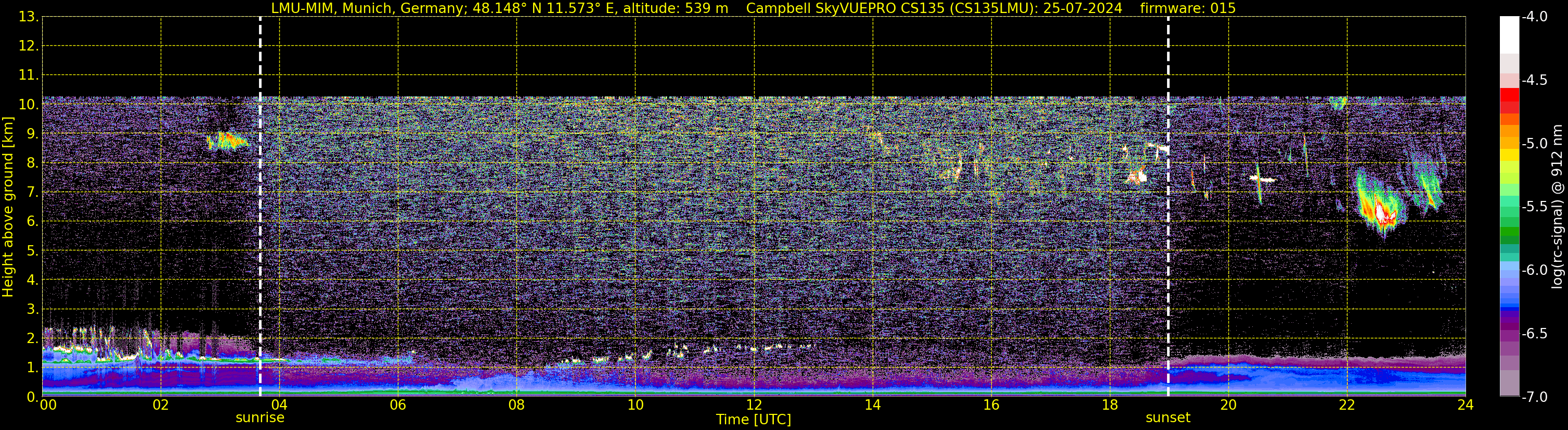Click the white dashed sunrise marker line
This screenshot has height=430, width=1568.
260,207
